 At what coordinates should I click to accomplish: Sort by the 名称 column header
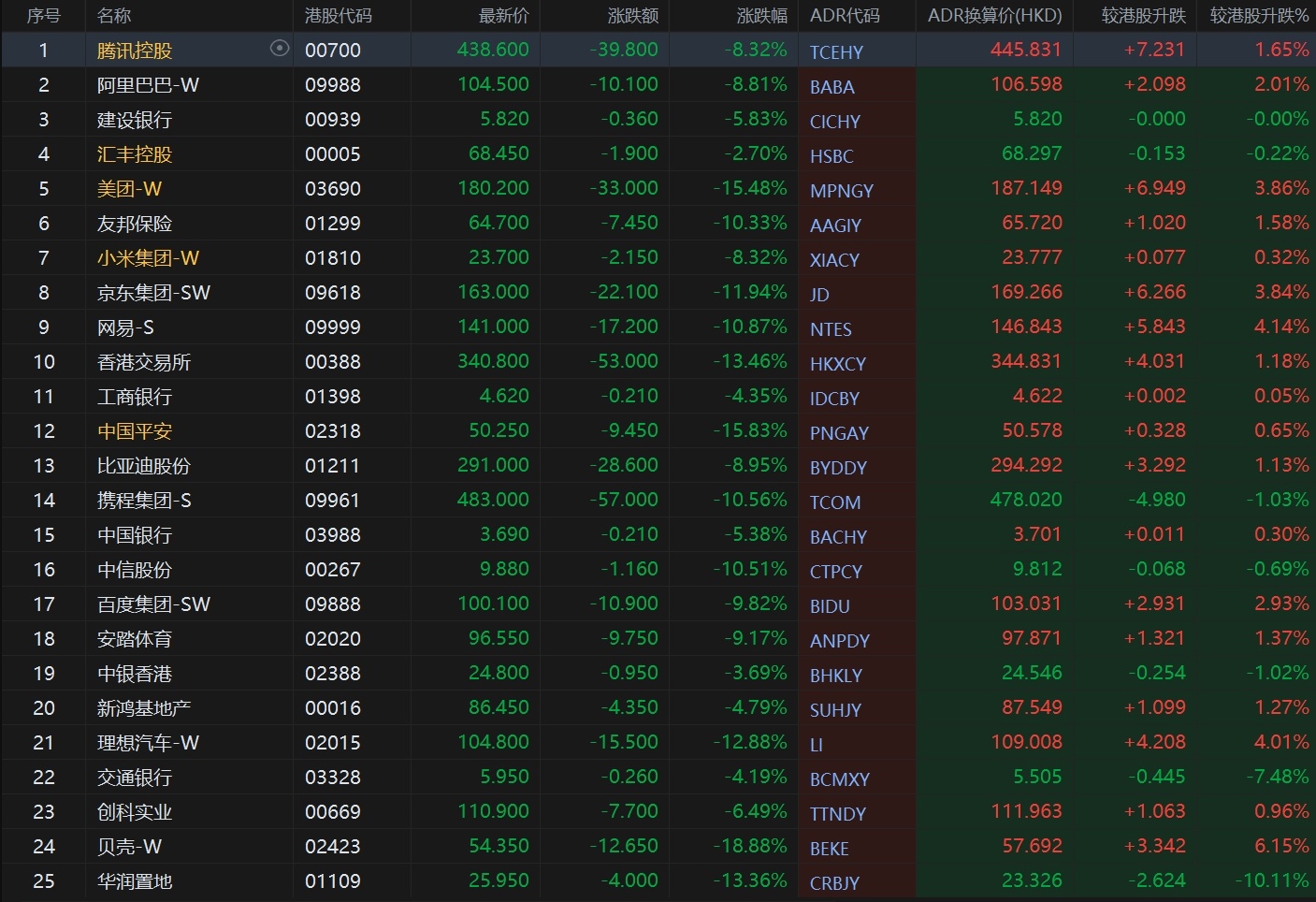pos(114,16)
